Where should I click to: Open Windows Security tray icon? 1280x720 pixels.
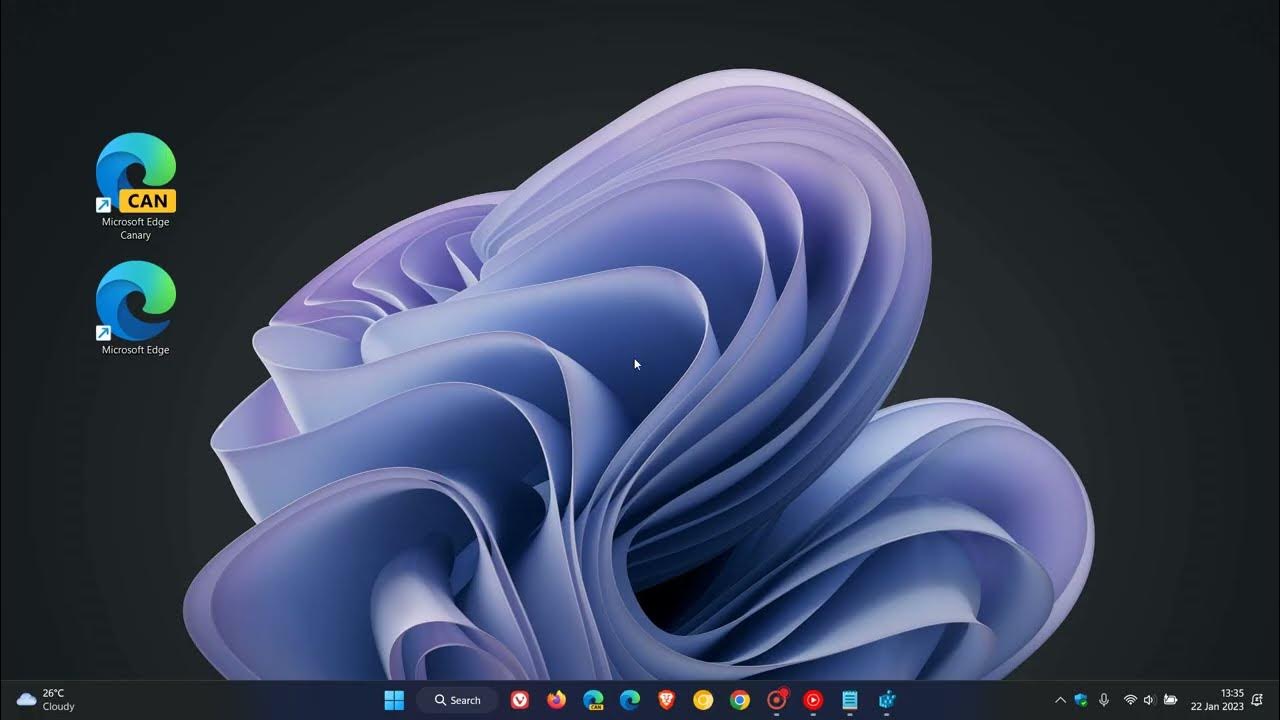point(1081,700)
